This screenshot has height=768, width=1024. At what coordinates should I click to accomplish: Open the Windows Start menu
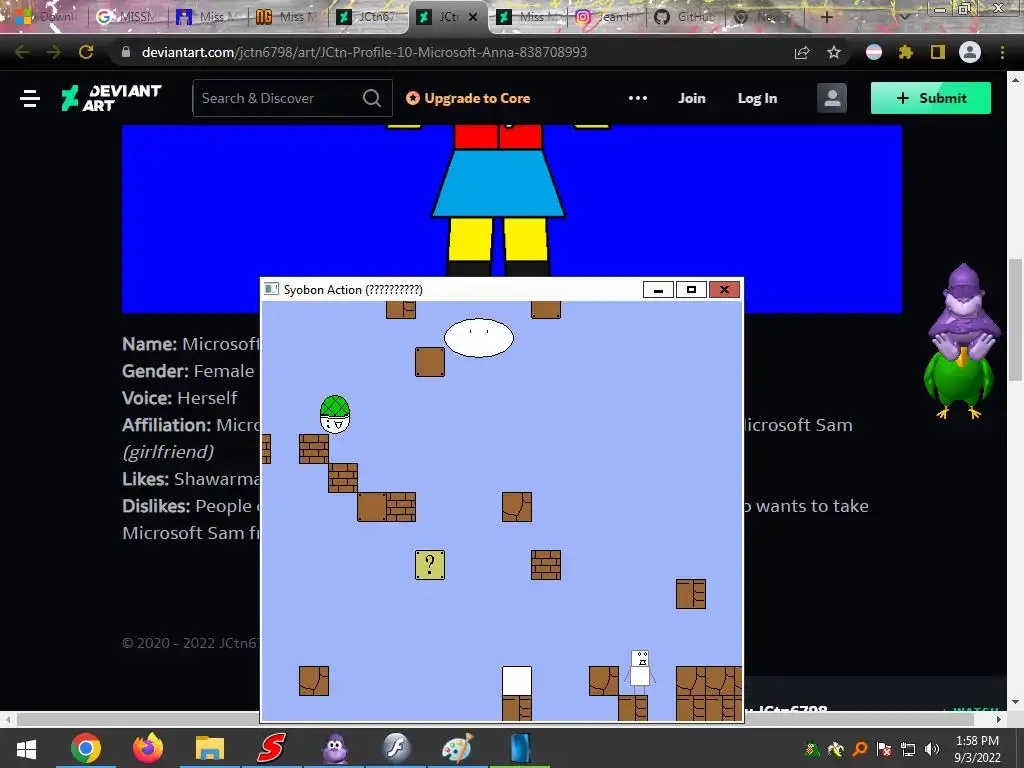26,748
